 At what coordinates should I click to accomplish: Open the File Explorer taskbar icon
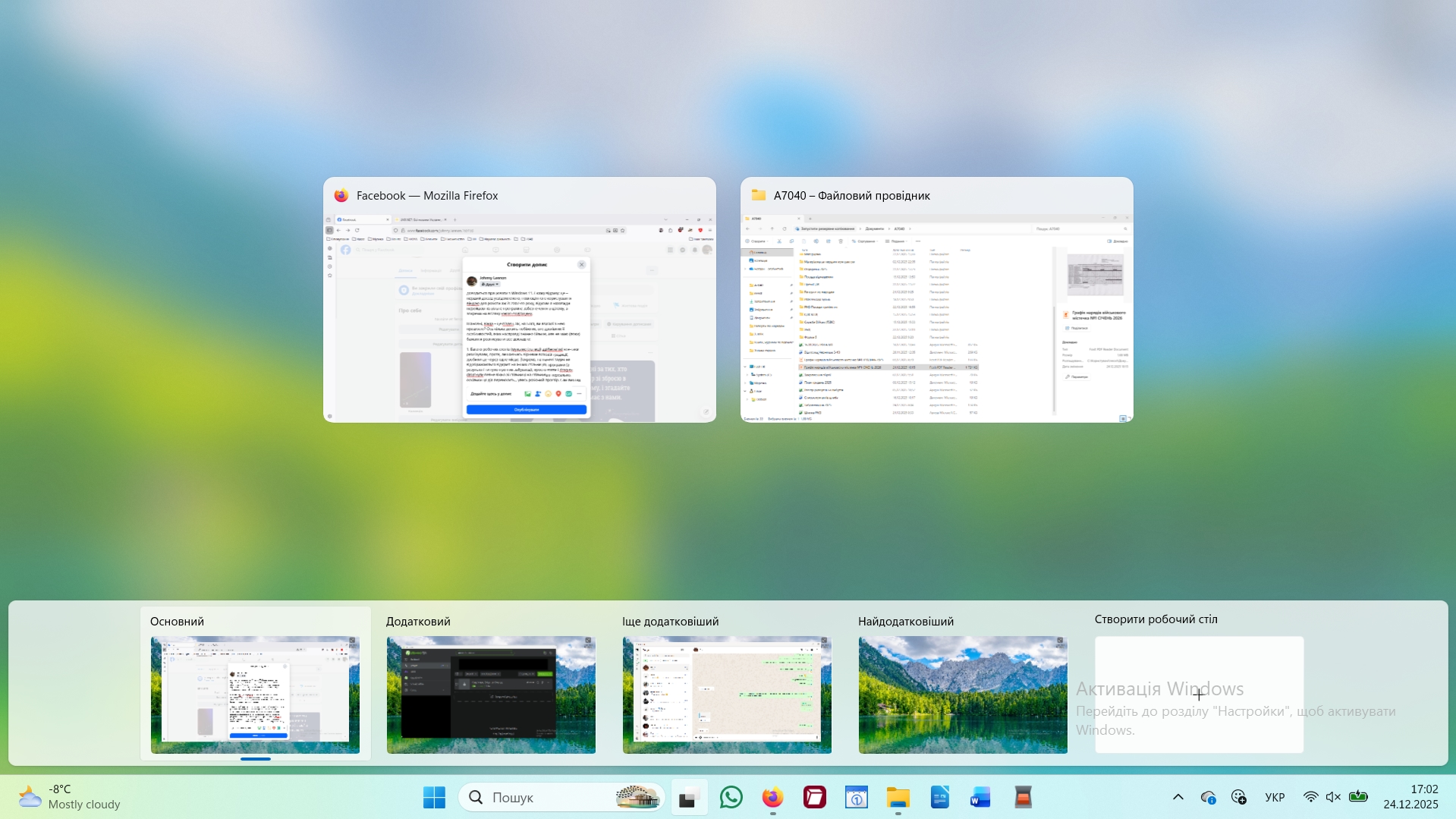898,798
